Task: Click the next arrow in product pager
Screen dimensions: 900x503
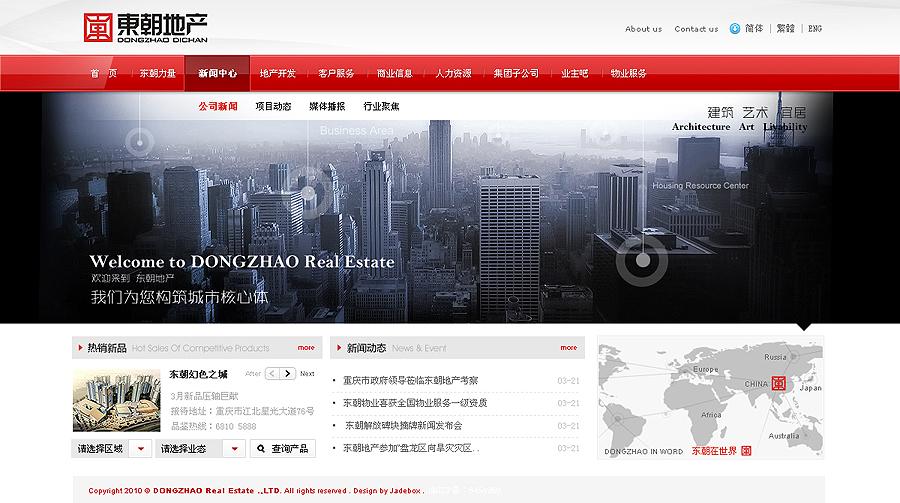Action: pos(288,373)
